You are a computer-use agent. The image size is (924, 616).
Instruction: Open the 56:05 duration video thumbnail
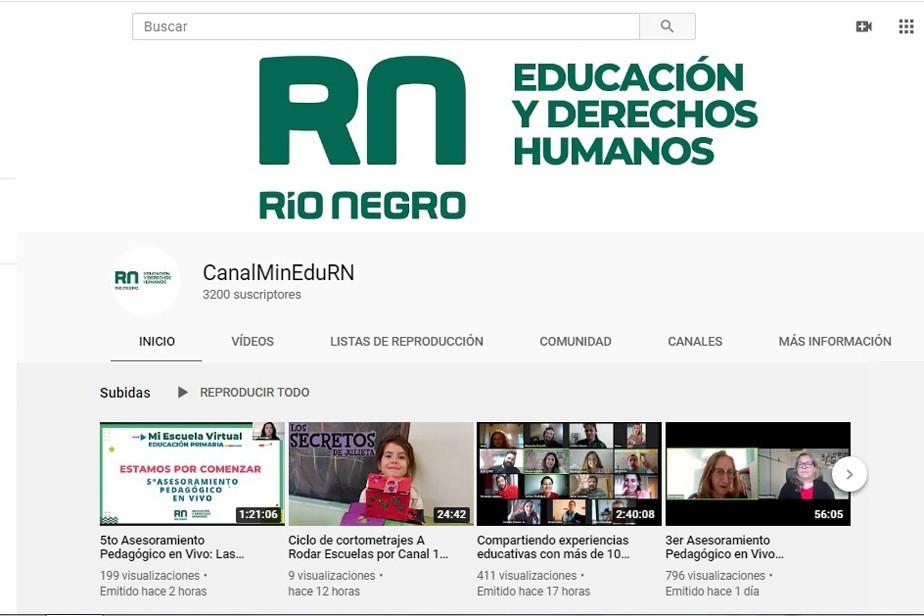pos(757,473)
